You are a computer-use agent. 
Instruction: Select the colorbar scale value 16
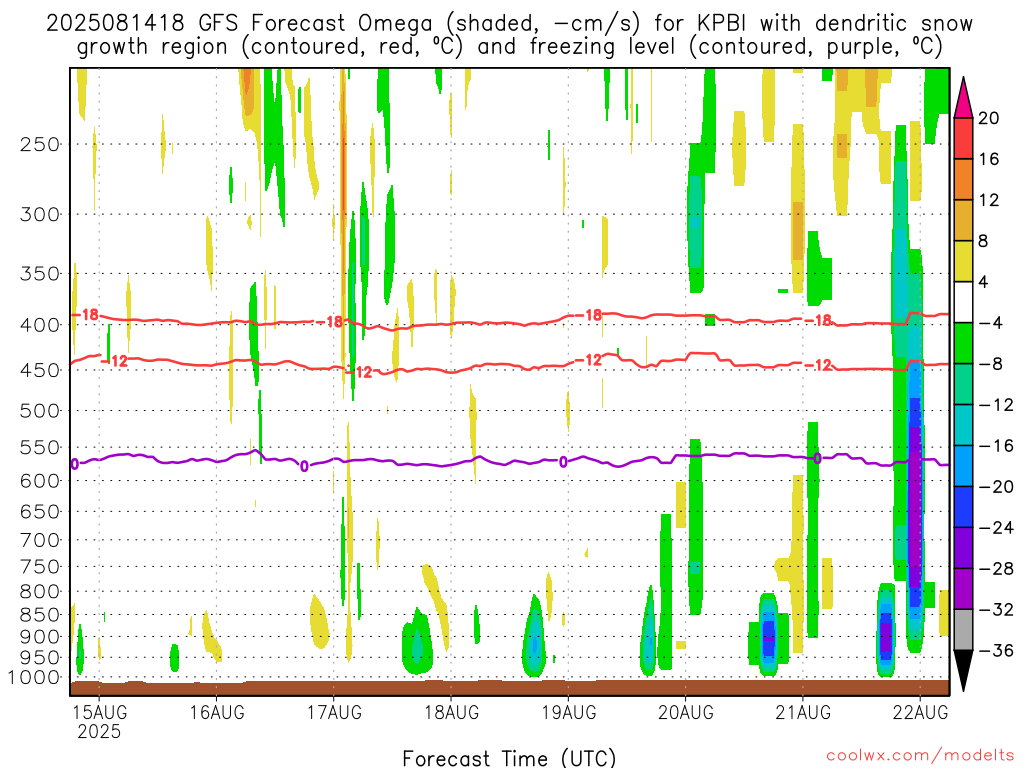(989, 159)
